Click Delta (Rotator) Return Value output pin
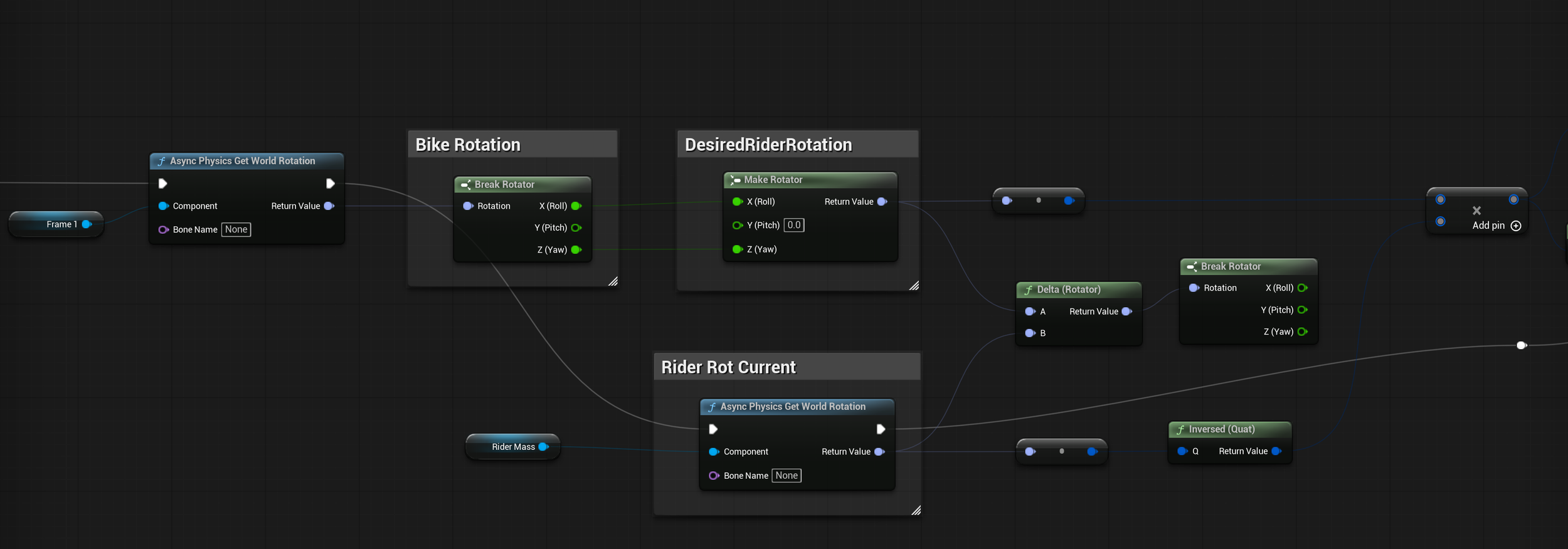The height and width of the screenshot is (549, 1568). point(1126,311)
